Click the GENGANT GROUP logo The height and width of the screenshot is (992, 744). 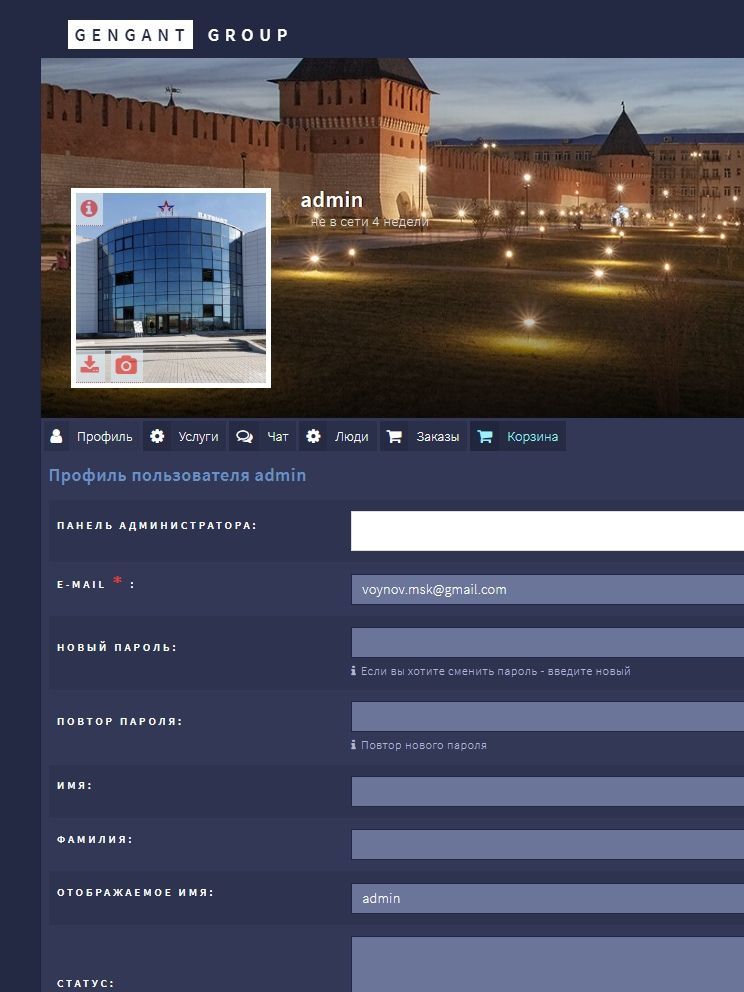(x=178, y=35)
